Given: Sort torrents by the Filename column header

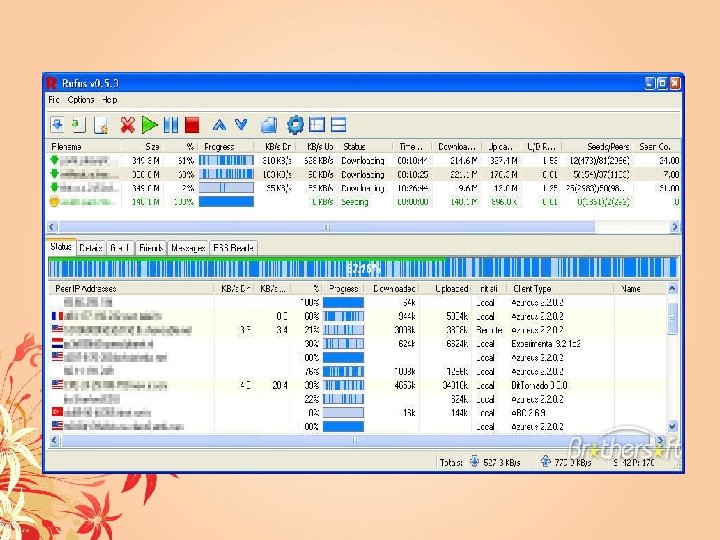Looking at the screenshot, I should [x=84, y=147].
